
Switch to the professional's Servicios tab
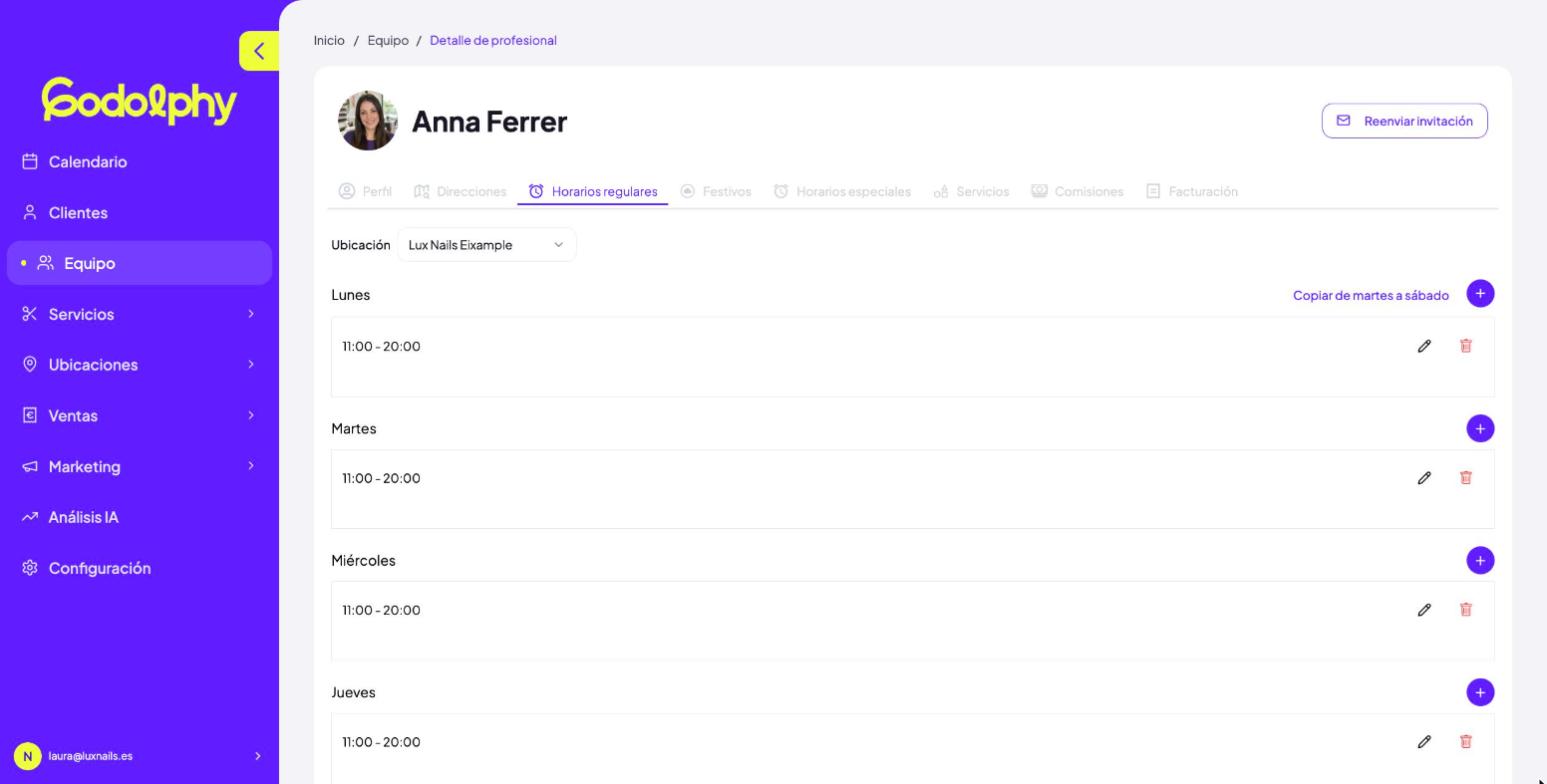click(x=971, y=191)
